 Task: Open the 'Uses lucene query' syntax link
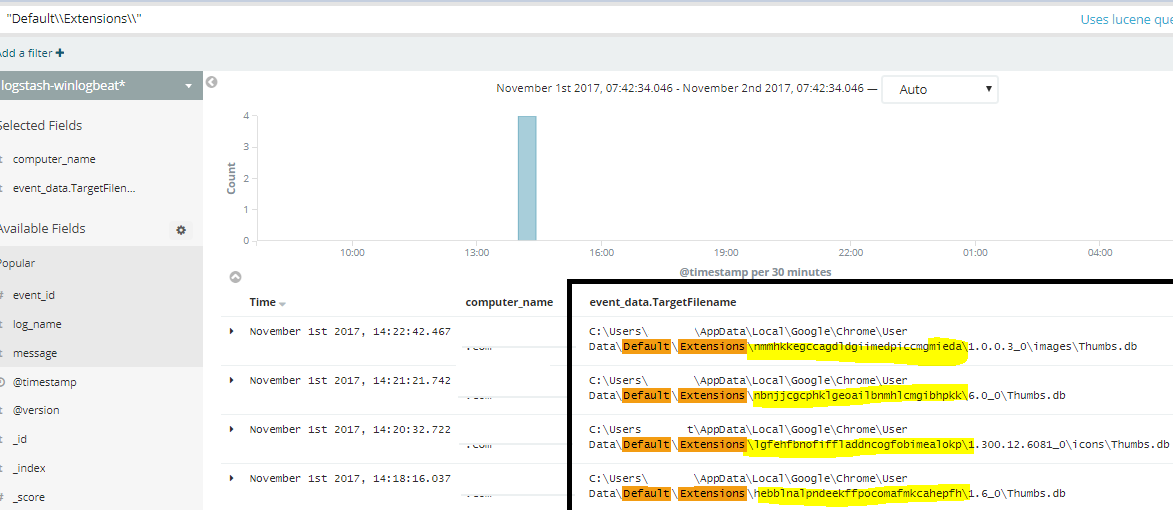pos(1127,19)
